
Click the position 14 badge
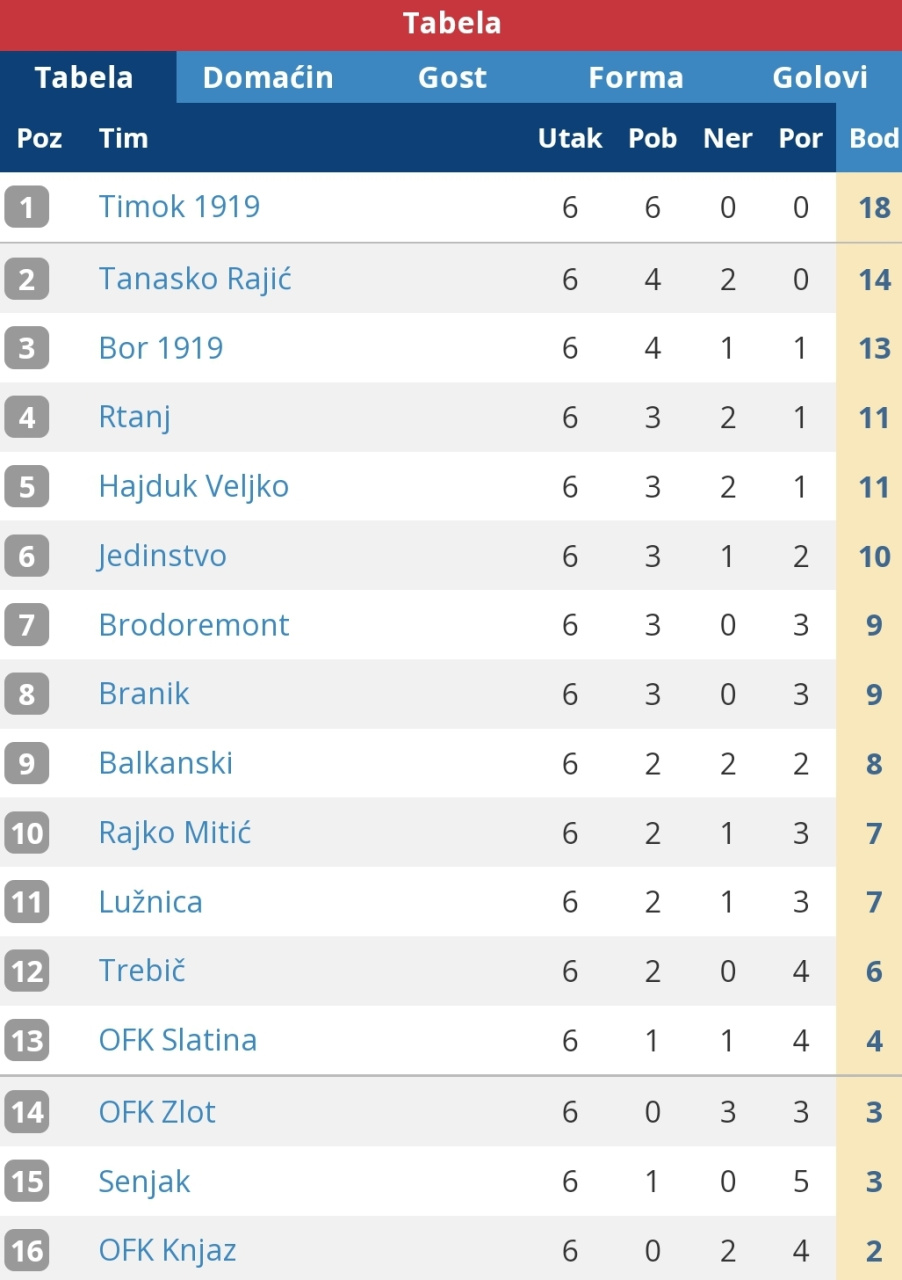27,1112
